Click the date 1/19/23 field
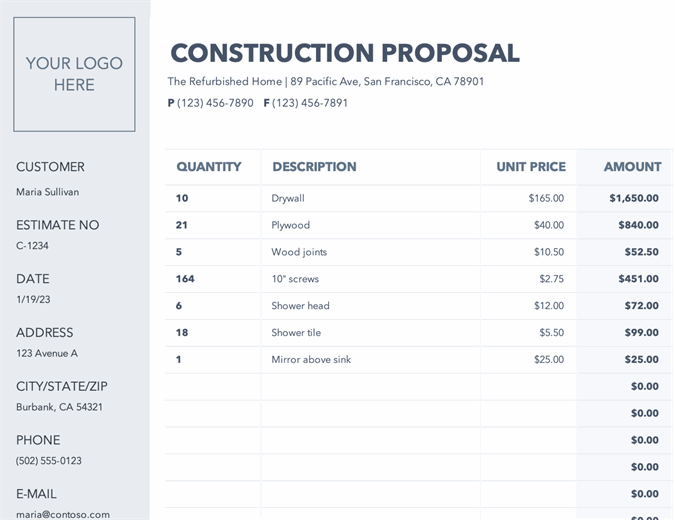 coord(32,299)
